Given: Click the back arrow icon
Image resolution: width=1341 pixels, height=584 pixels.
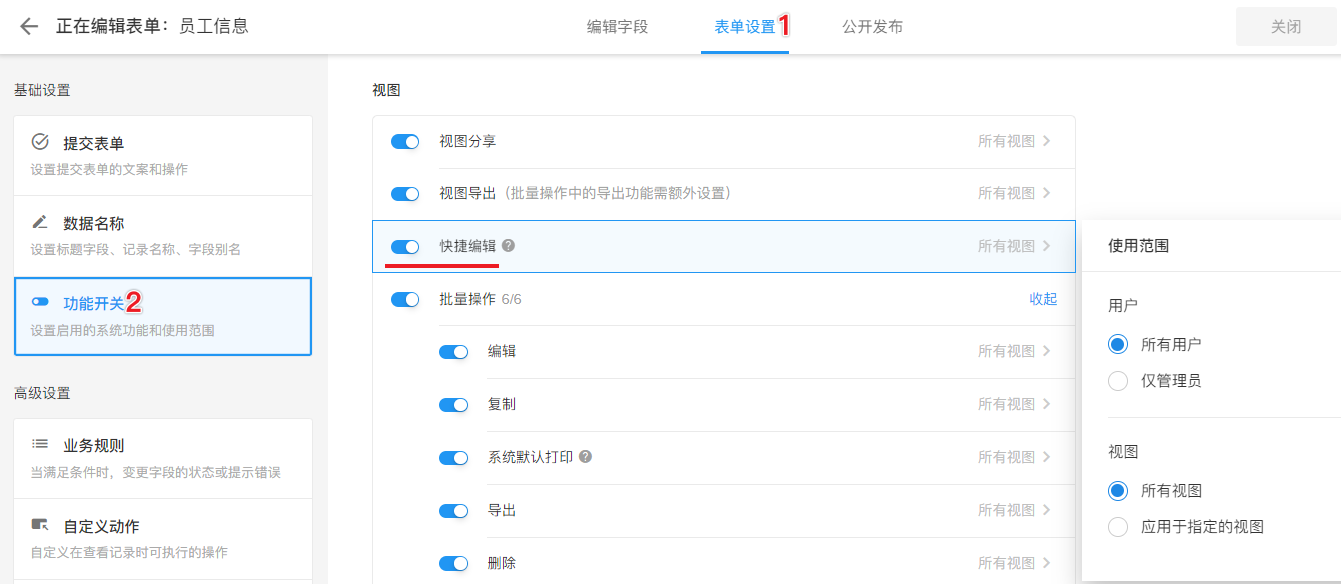Looking at the screenshot, I should (29, 27).
